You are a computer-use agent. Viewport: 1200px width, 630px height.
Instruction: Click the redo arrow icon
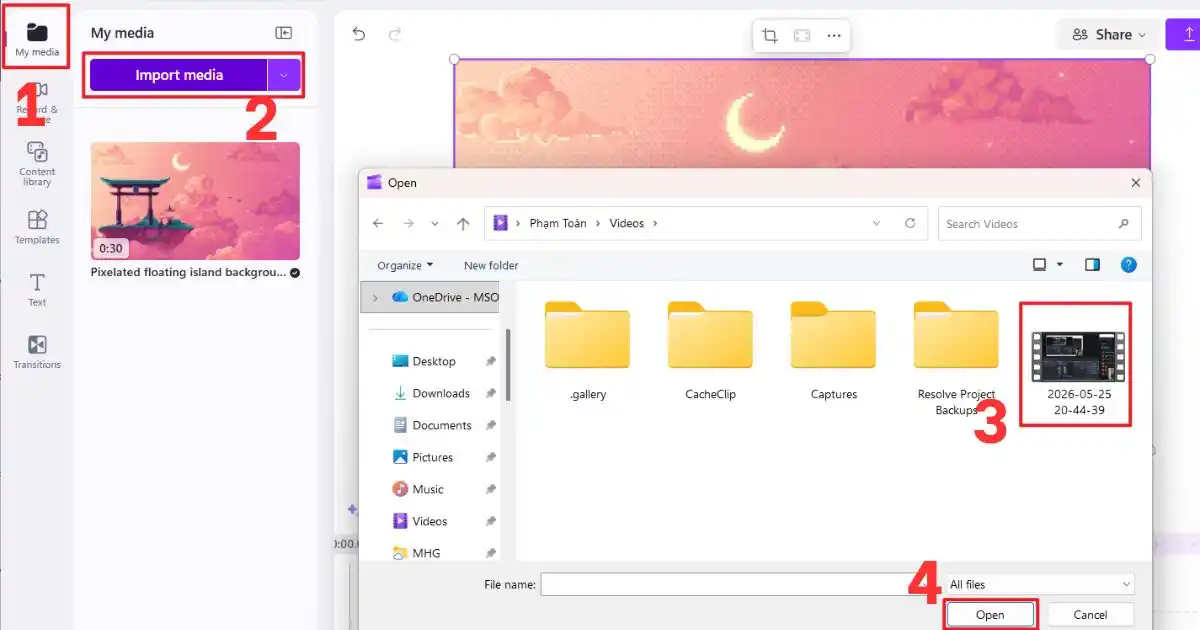pyautogui.click(x=395, y=34)
